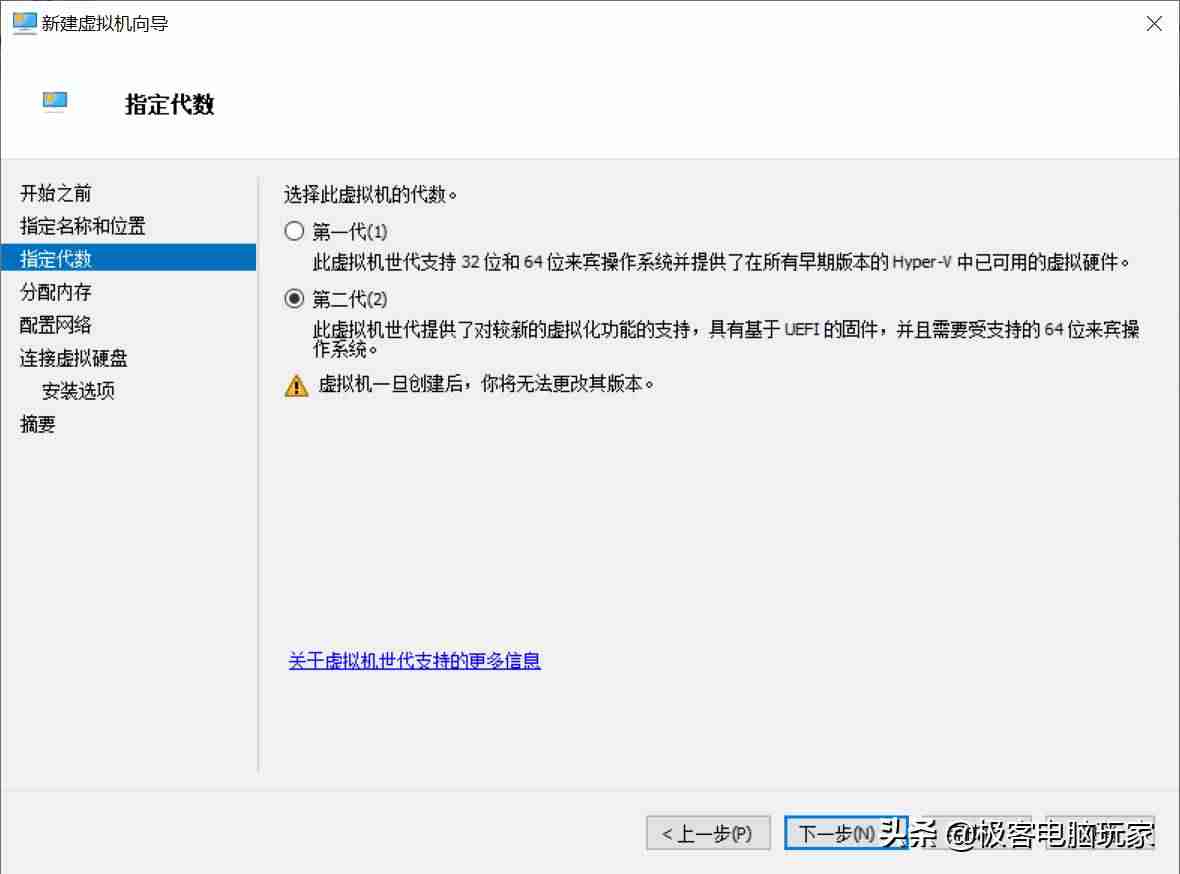The width and height of the screenshot is (1180, 874).
Task: Go to 分配内存 step
Action: point(56,292)
